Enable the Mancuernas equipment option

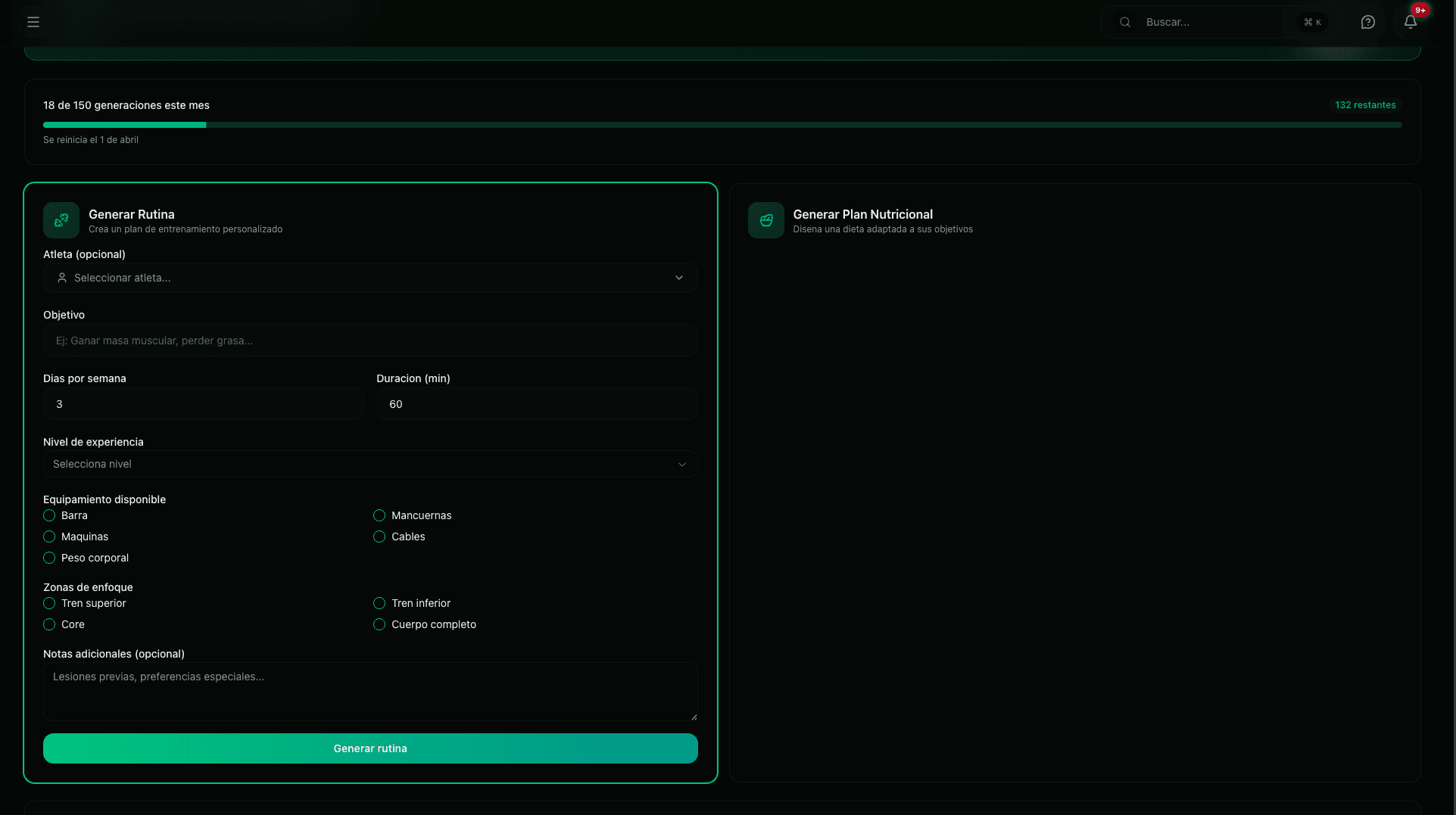coord(379,515)
